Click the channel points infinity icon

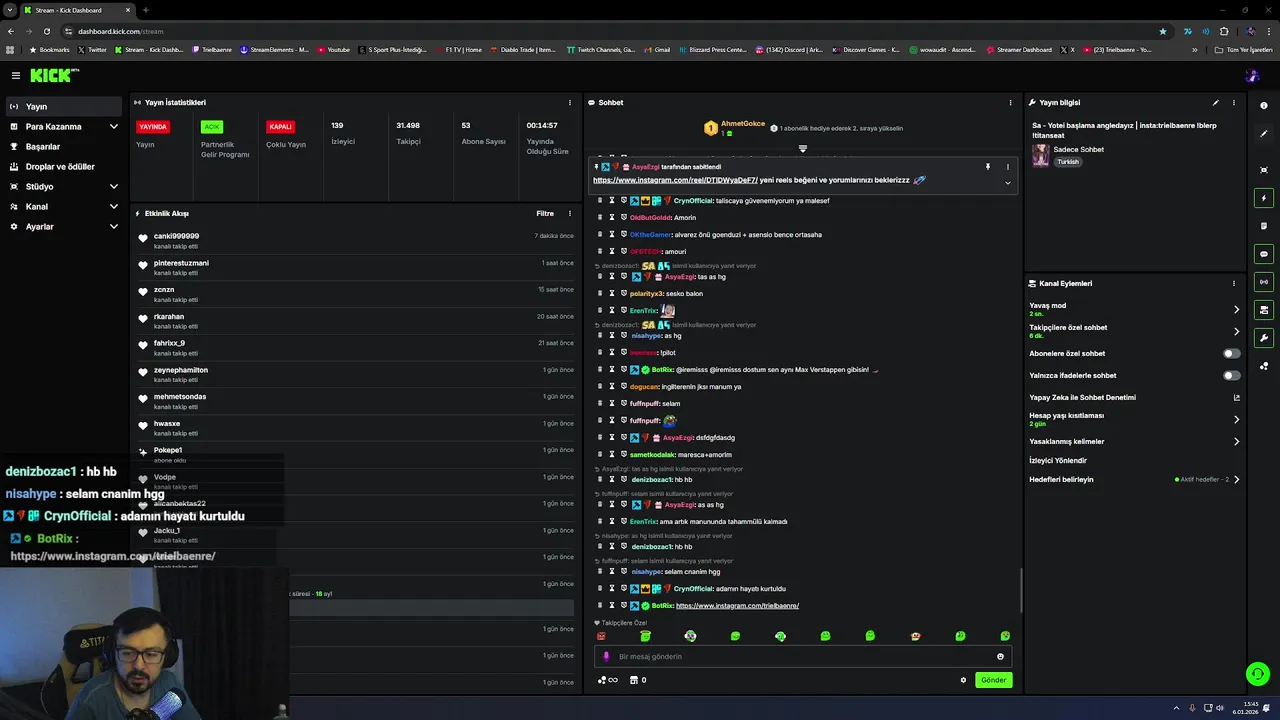(607, 680)
